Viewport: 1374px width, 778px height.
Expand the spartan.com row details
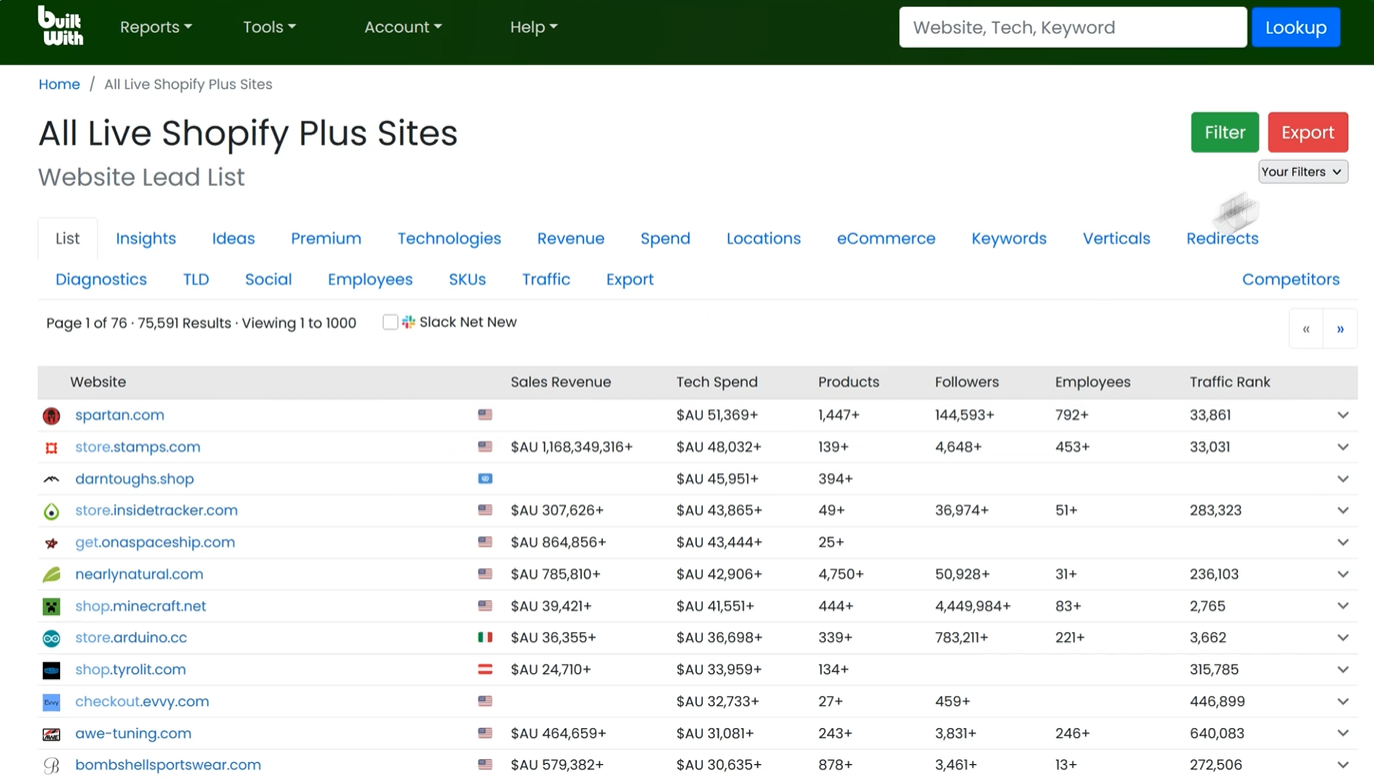[1343, 415]
